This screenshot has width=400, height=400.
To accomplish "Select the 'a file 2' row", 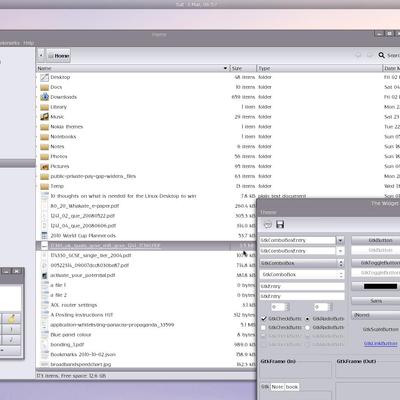I will pyautogui.click(x=147, y=295).
